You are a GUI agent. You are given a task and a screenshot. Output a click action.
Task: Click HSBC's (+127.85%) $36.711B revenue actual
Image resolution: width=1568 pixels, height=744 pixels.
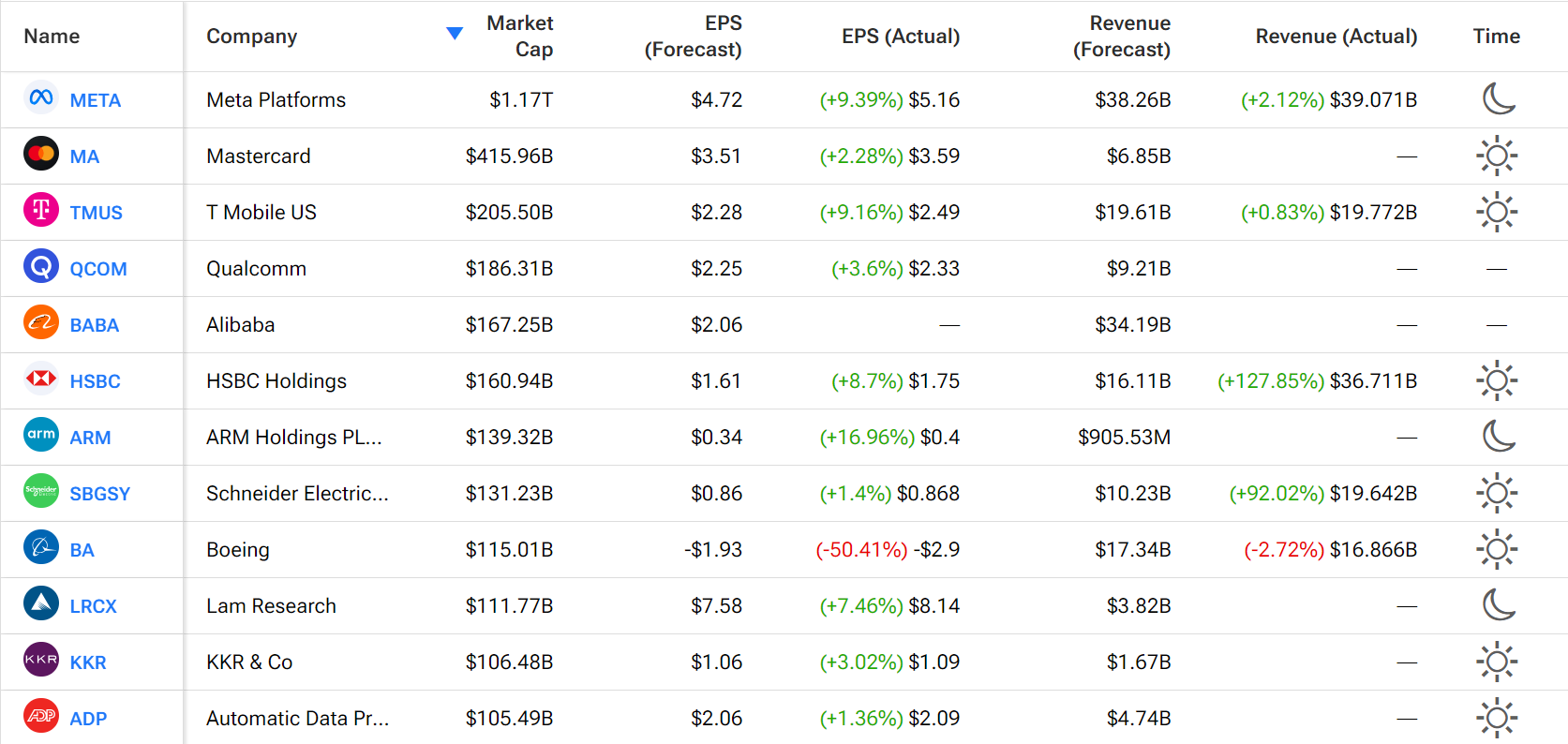(1317, 381)
